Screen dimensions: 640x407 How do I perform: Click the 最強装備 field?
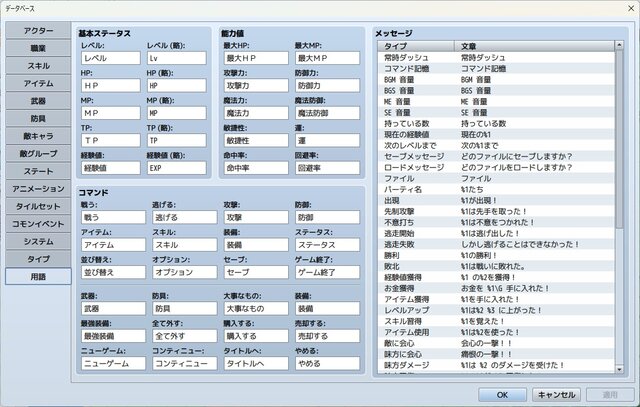coord(113,336)
